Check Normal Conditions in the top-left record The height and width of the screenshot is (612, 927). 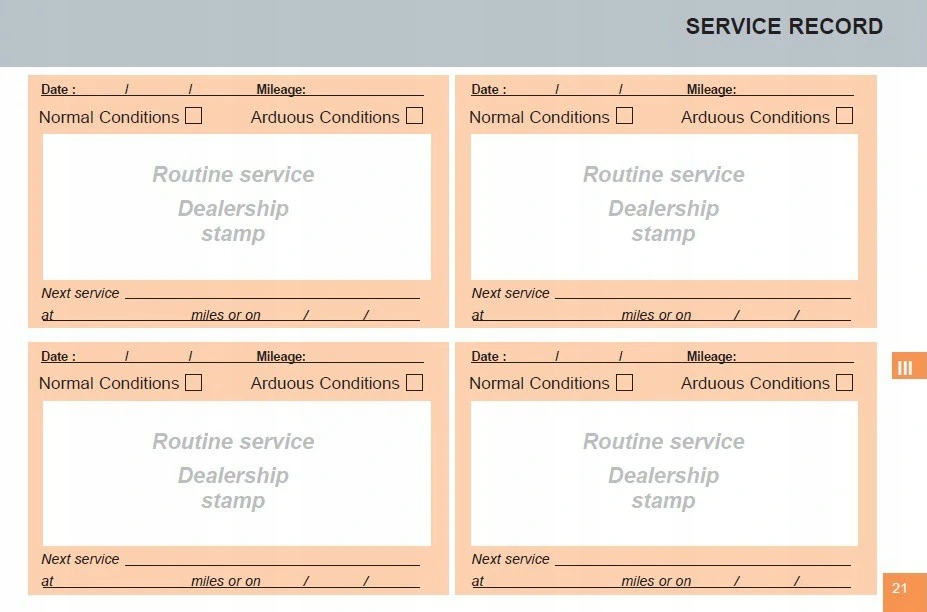pyautogui.click(x=193, y=115)
